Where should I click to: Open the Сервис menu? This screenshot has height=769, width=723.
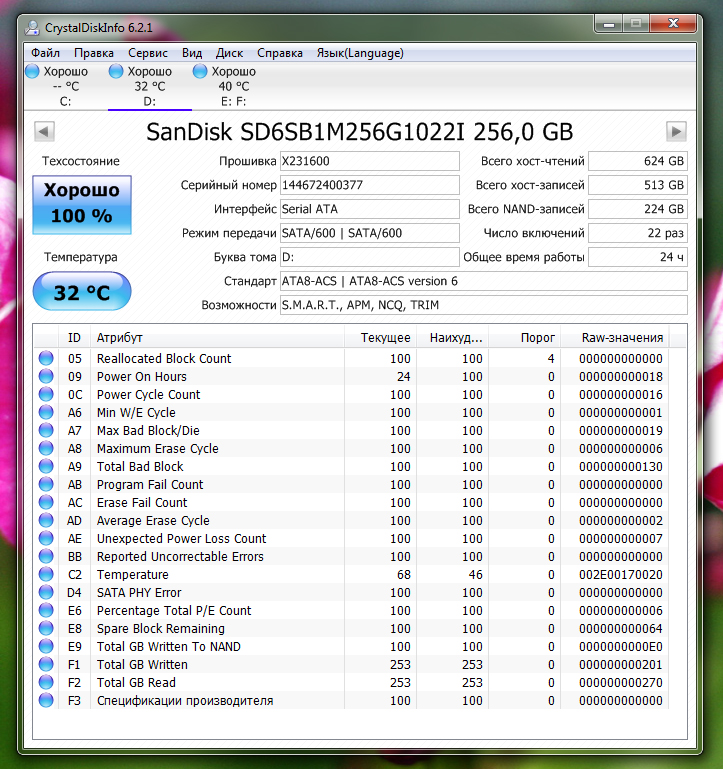tap(148, 53)
